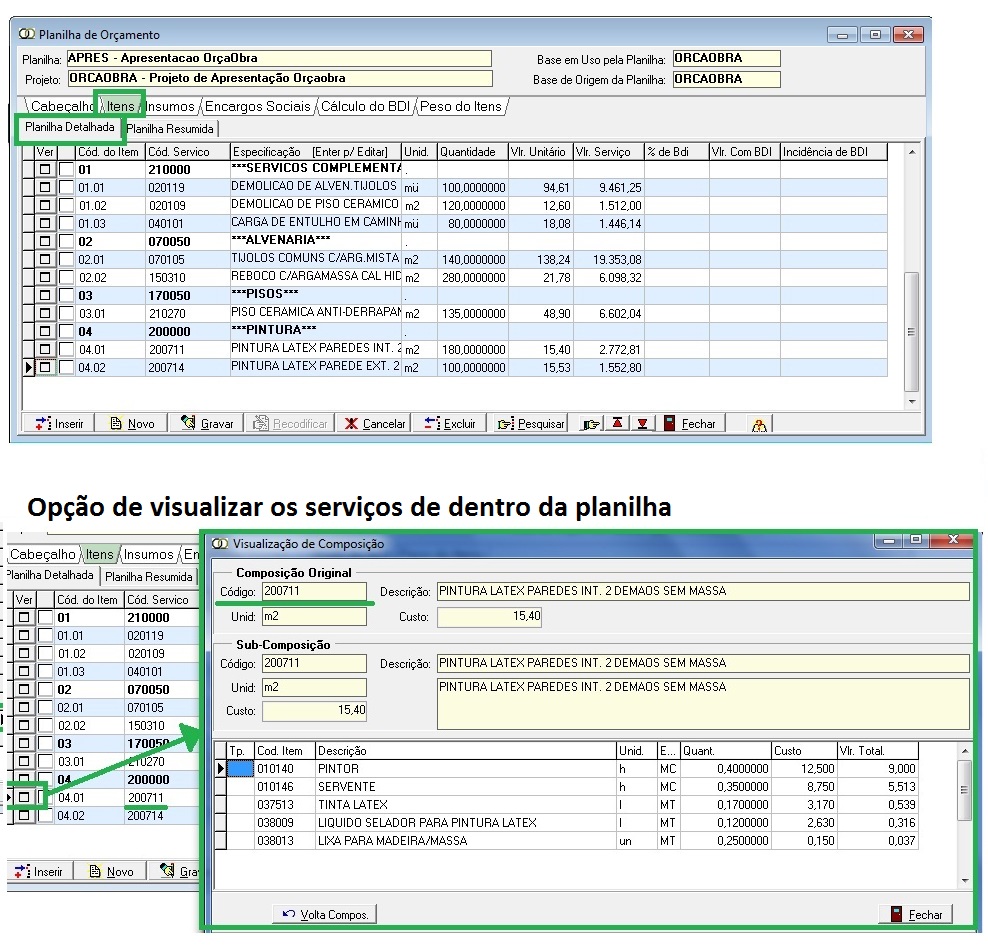Click the red down-arrow move button
The width and height of the screenshot is (988, 950).
pyautogui.click(x=642, y=423)
